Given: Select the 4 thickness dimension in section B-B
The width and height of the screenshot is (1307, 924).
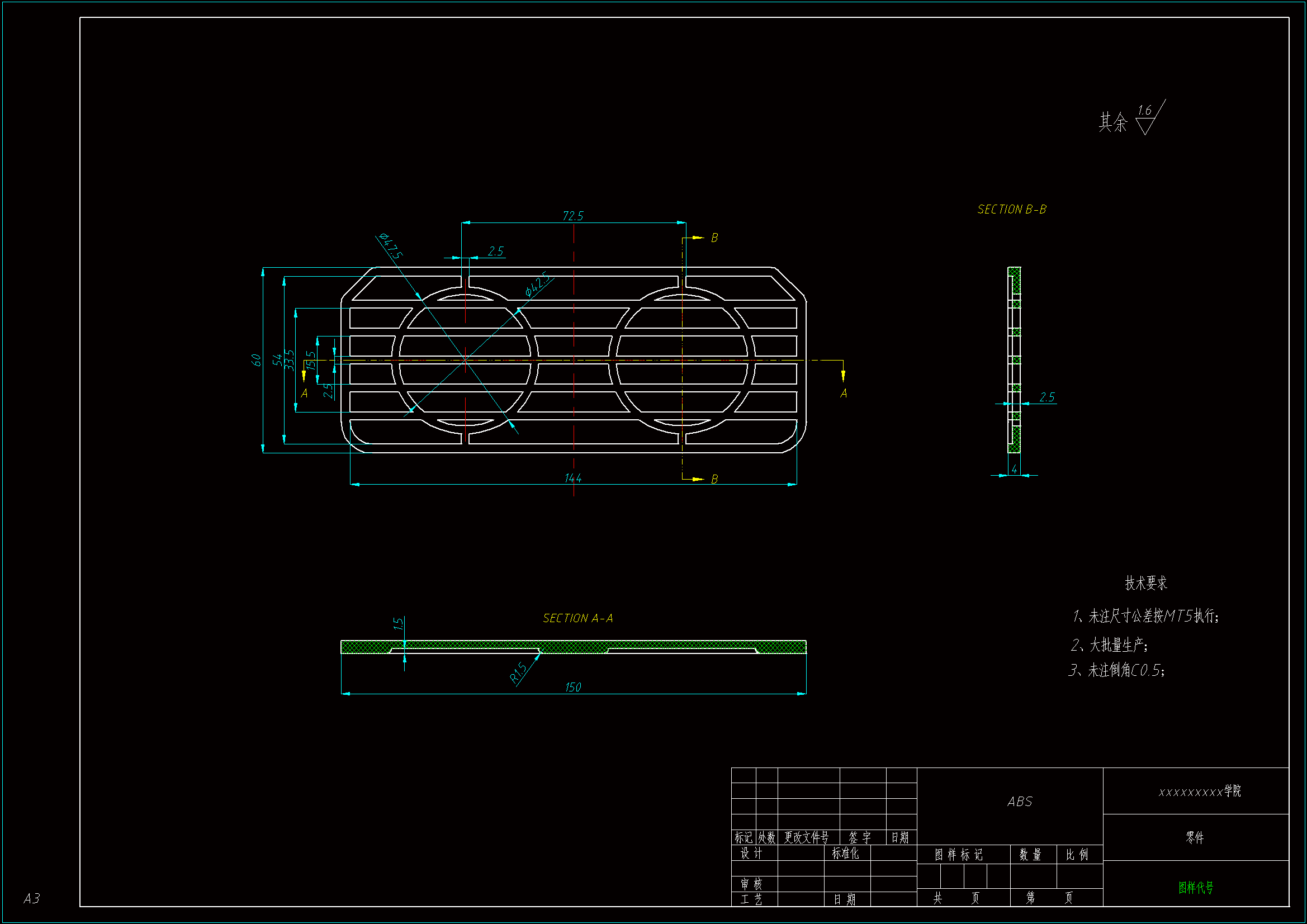Looking at the screenshot, I should tap(1014, 470).
